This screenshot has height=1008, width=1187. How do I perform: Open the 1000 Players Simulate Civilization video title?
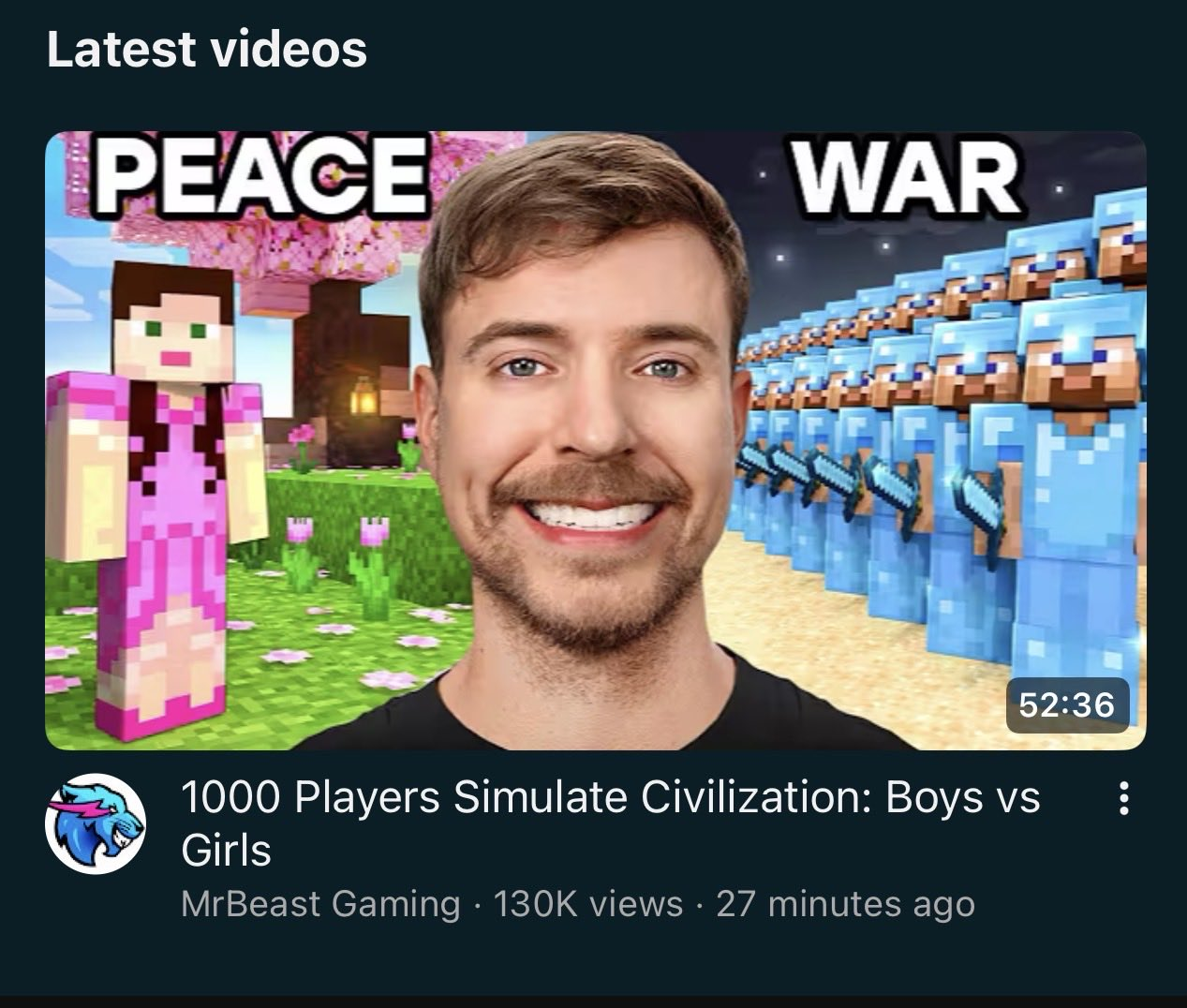(610, 823)
